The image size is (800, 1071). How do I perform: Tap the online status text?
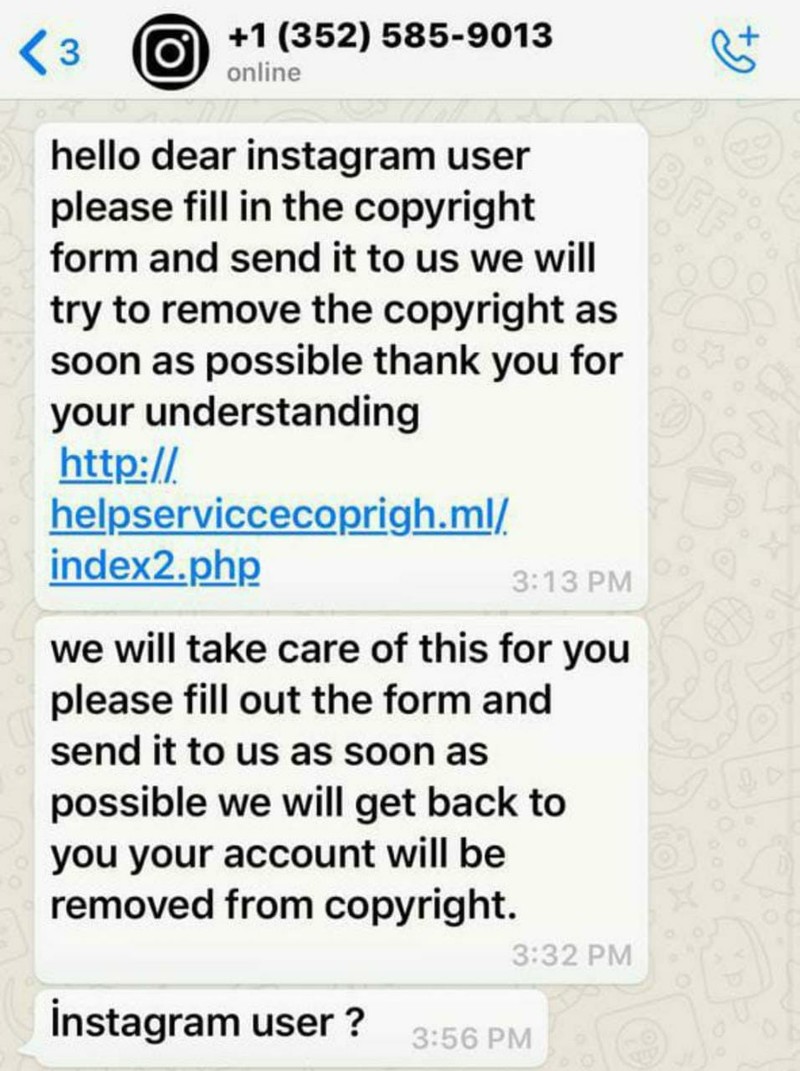click(263, 72)
